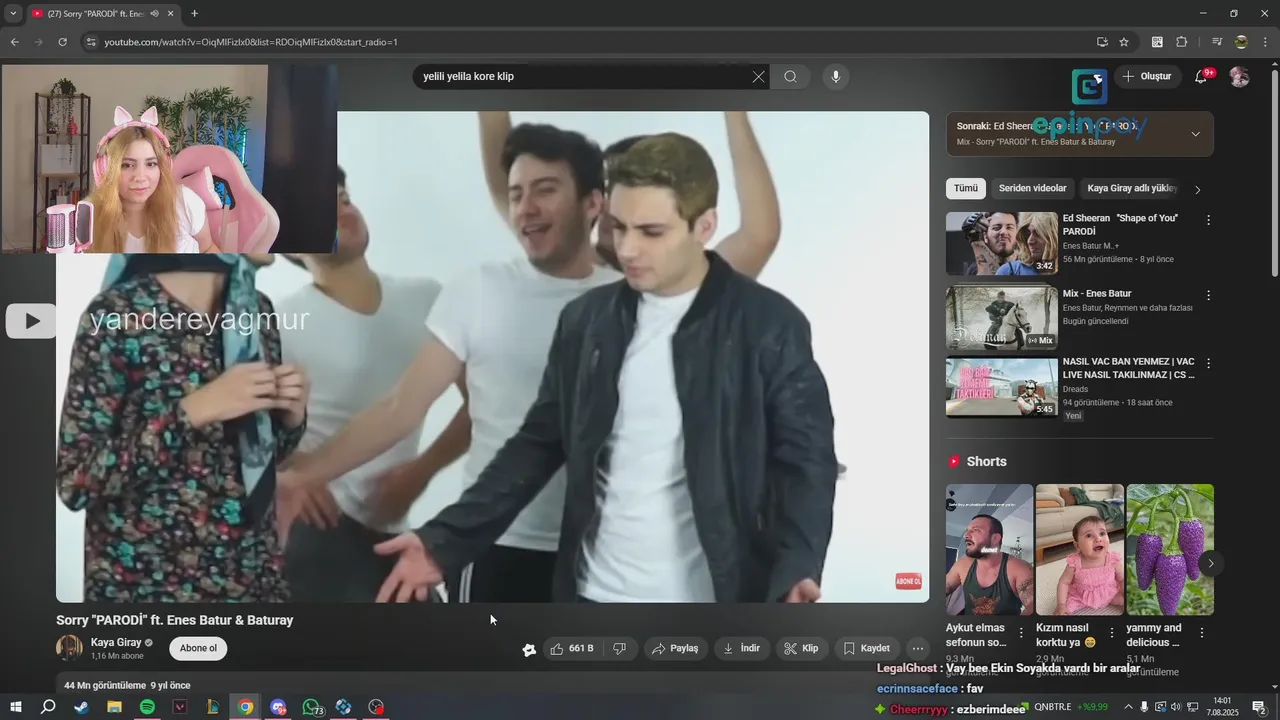The image size is (1280, 720).
Task: Open Steam from taskbar
Action: 81,707
